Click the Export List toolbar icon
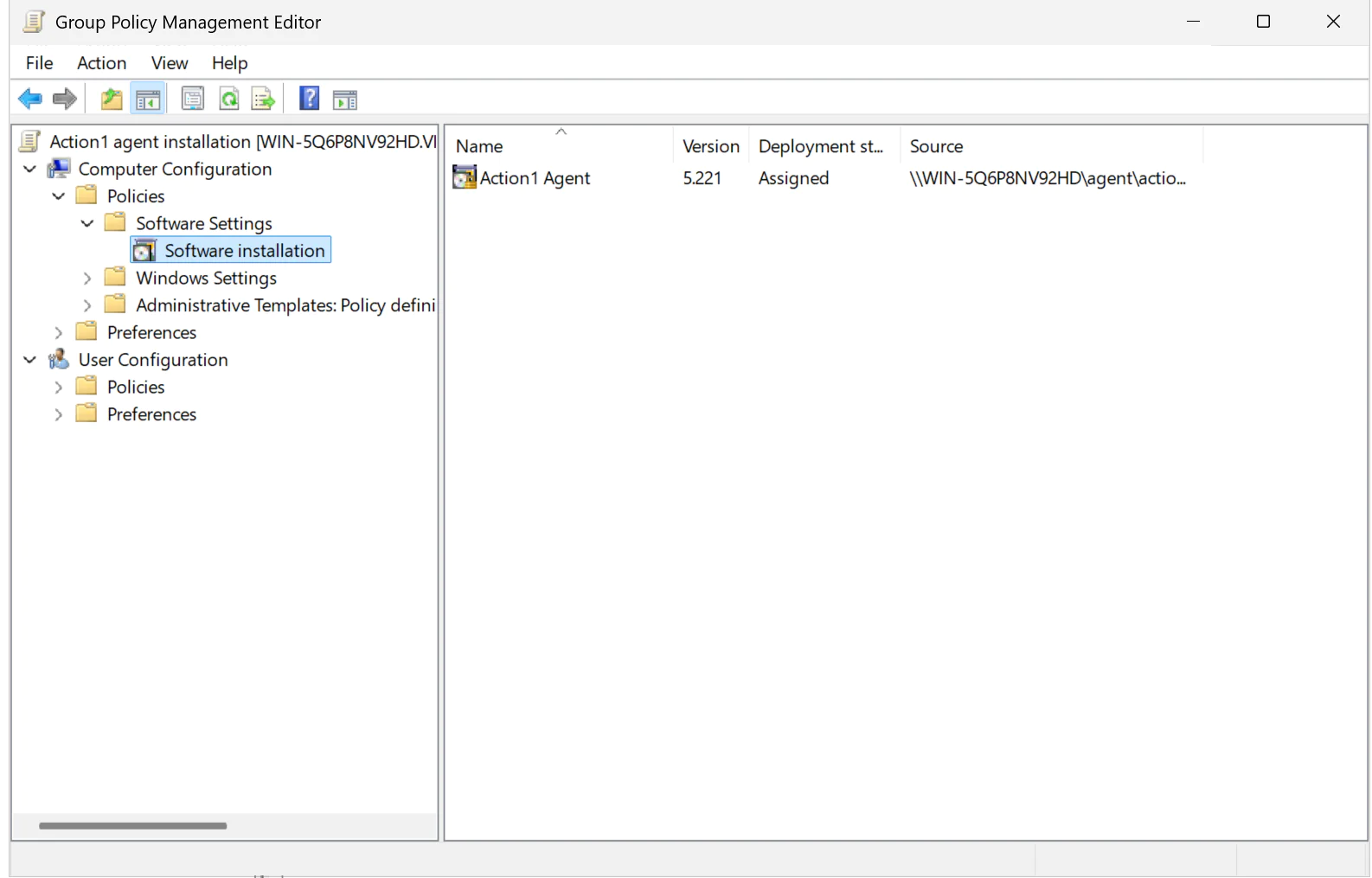Image resolution: width=1372 pixels, height=878 pixels. click(263, 99)
